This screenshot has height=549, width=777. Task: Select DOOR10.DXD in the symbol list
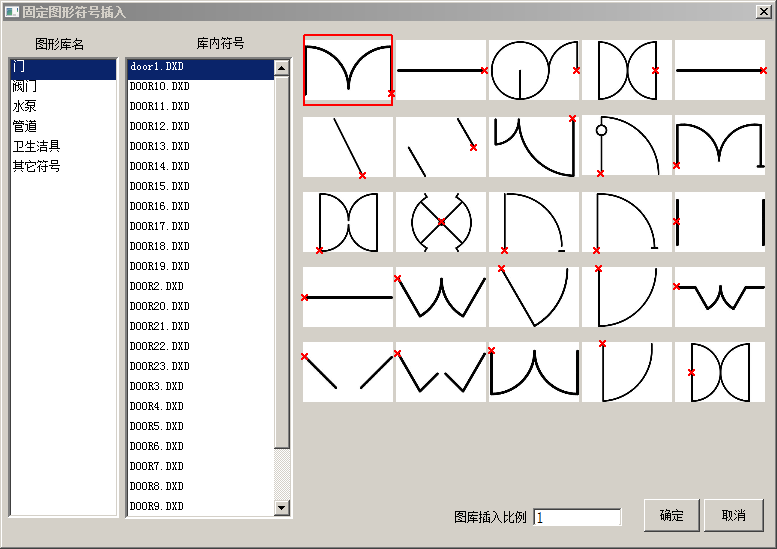coord(201,86)
